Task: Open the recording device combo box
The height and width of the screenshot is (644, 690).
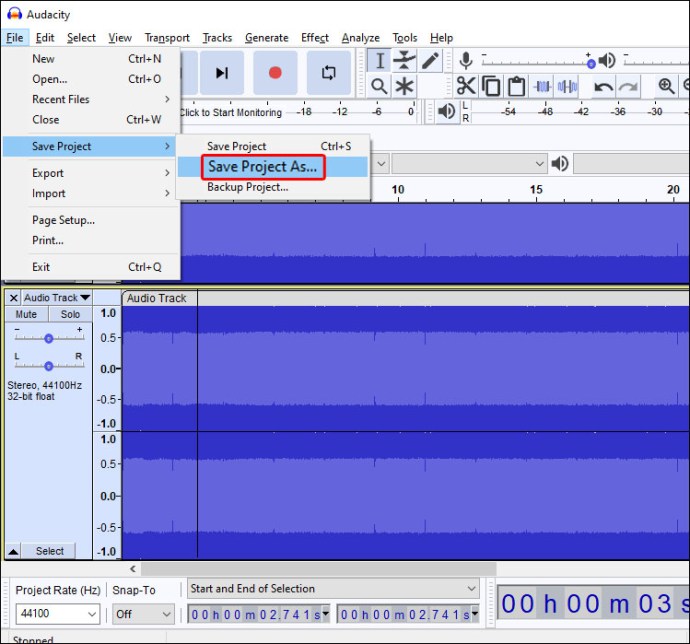Action: 470,164
